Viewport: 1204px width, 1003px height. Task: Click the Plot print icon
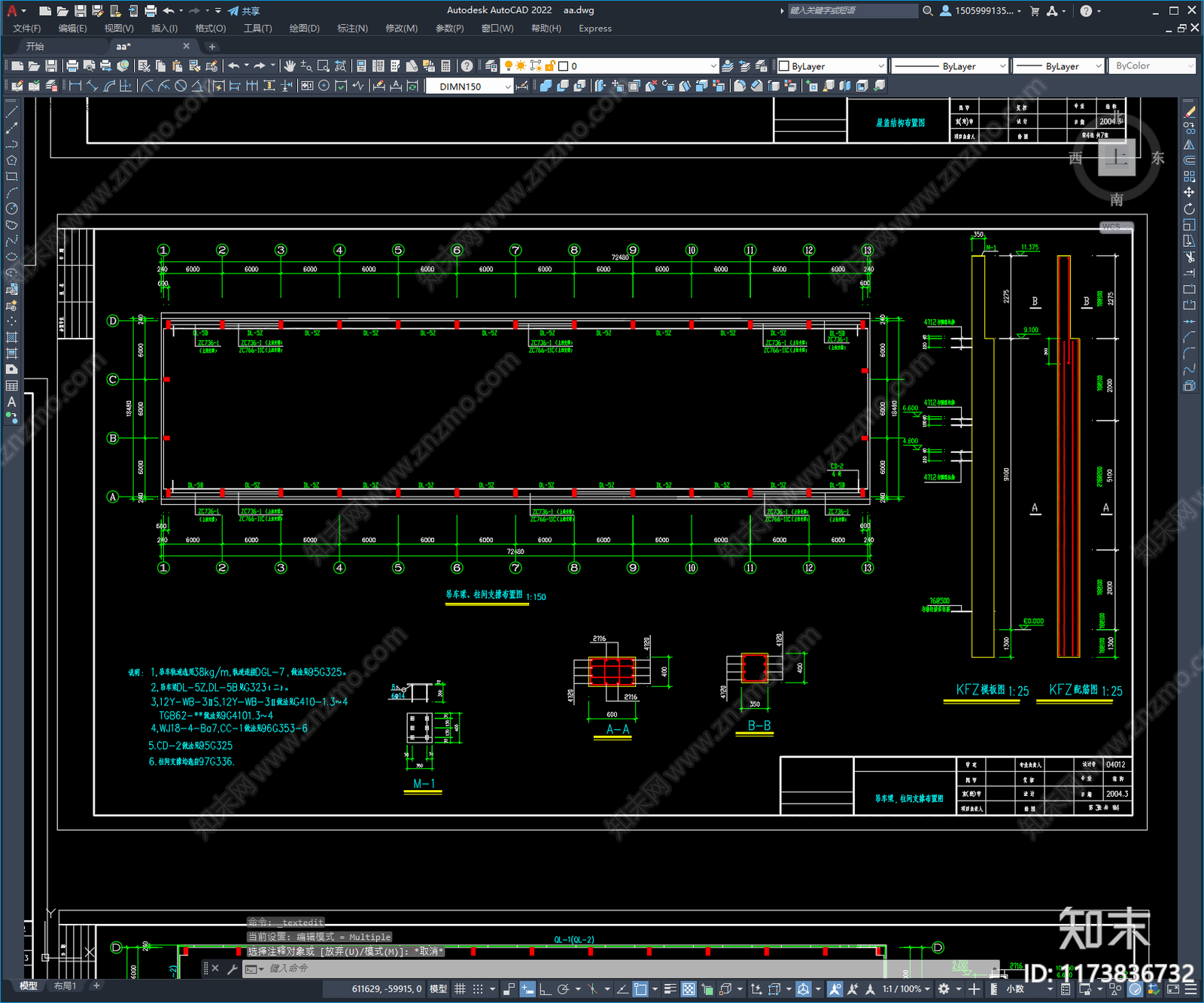(x=72, y=66)
